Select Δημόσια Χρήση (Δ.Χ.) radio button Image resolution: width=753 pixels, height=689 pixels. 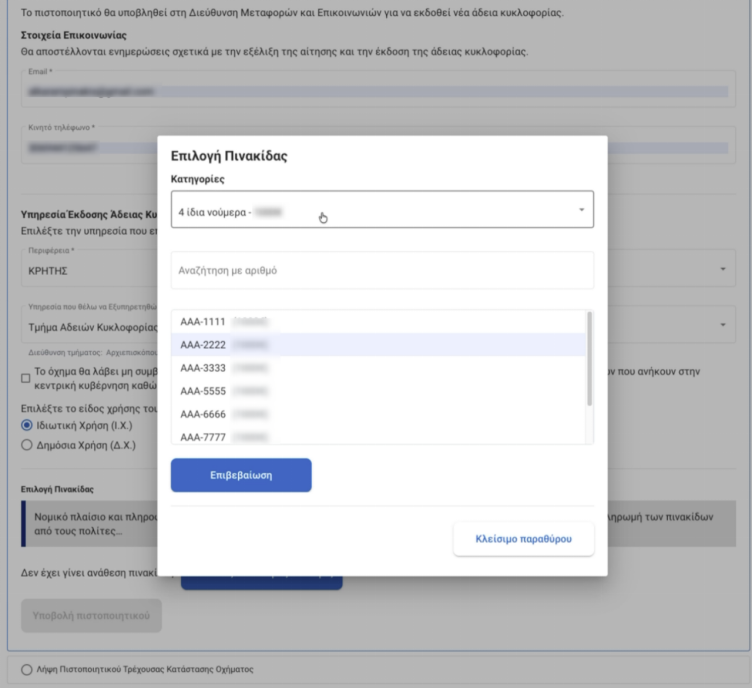[27, 445]
